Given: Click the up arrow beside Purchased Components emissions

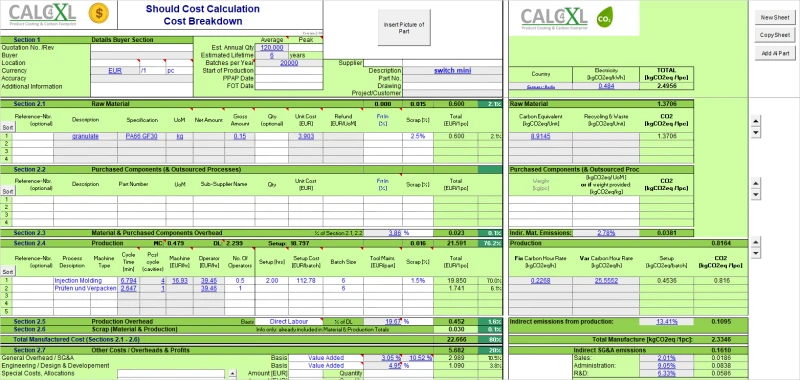Looking at the screenshot, I should click(757, 183).
